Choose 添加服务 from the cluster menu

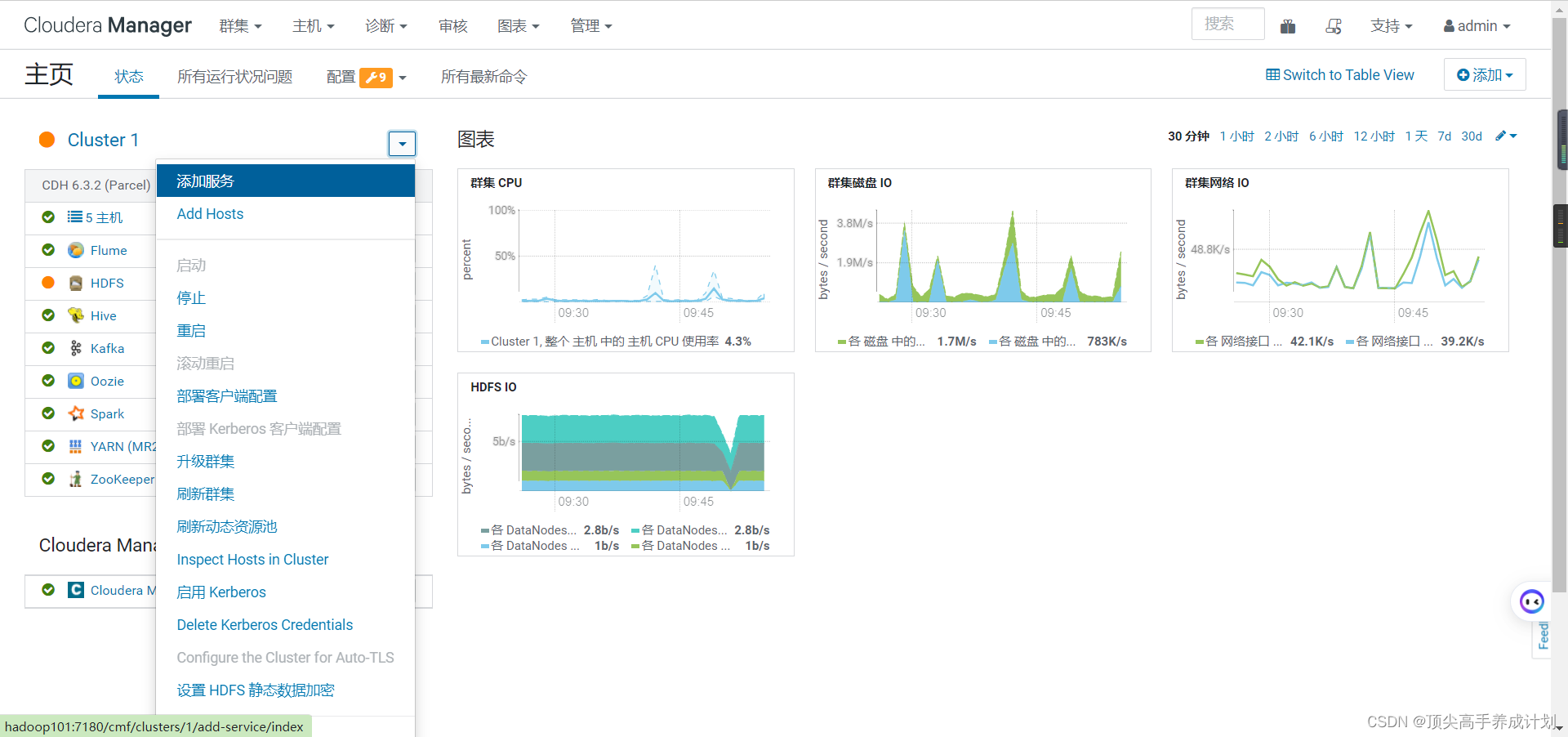tap(206, 181)
